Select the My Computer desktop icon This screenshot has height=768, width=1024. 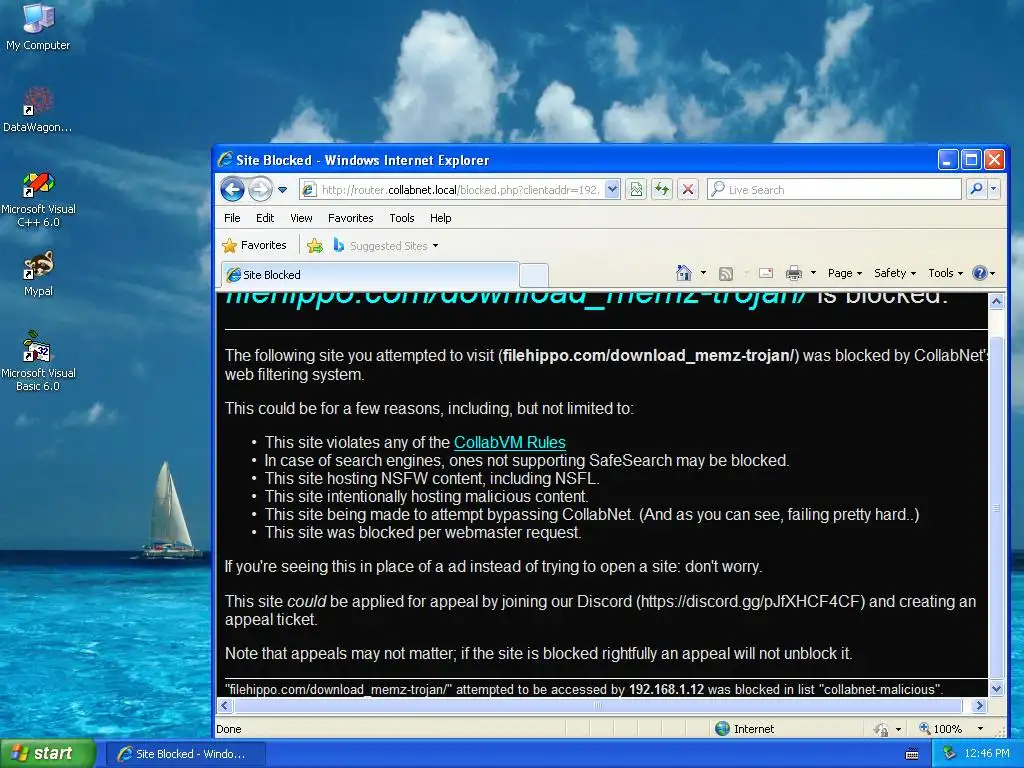(38, 26)
